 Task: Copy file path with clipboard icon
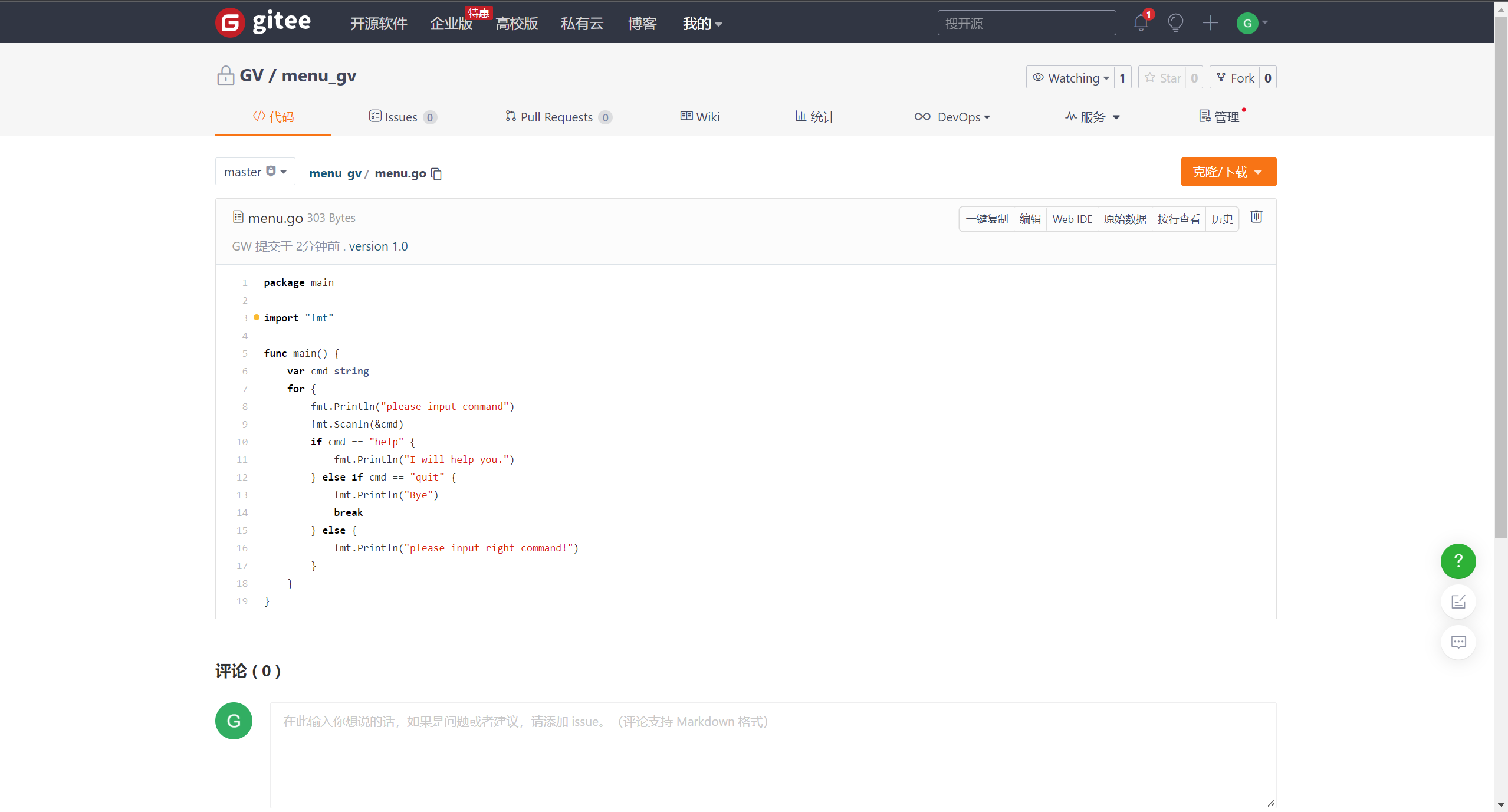436,174
